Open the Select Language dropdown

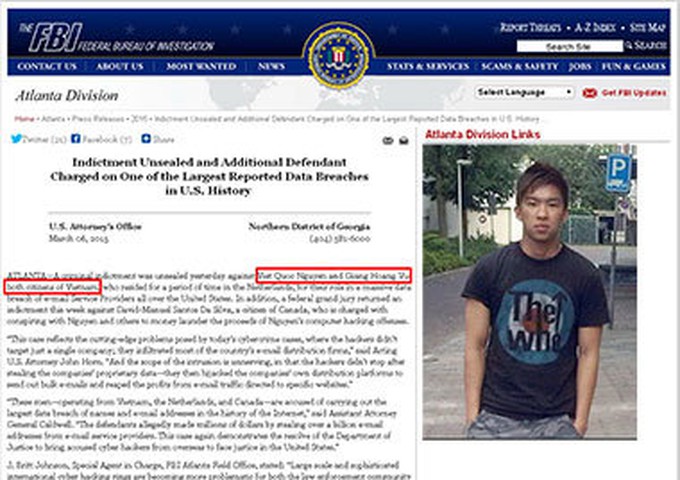click(x=524, y=92)
